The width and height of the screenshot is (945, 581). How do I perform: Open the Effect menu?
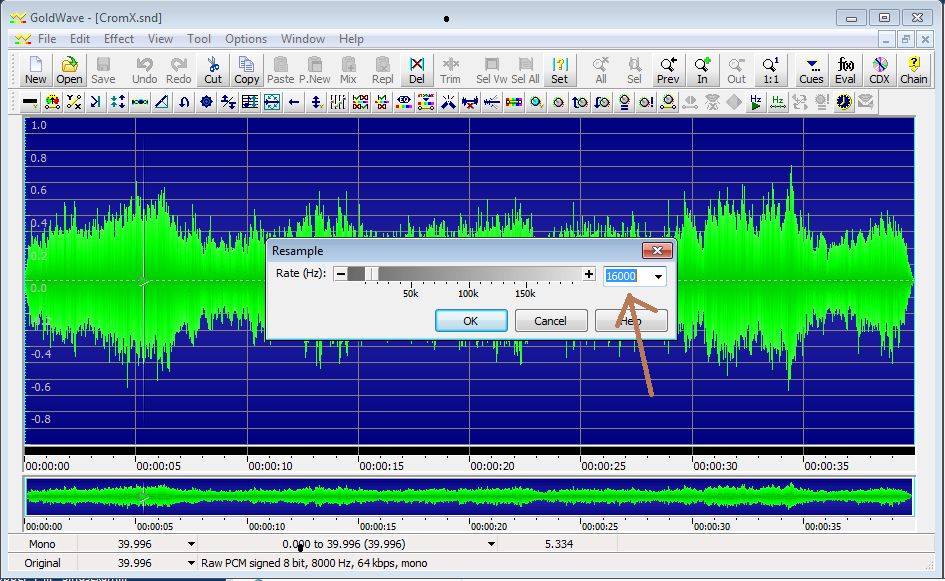tap(119, 39)
